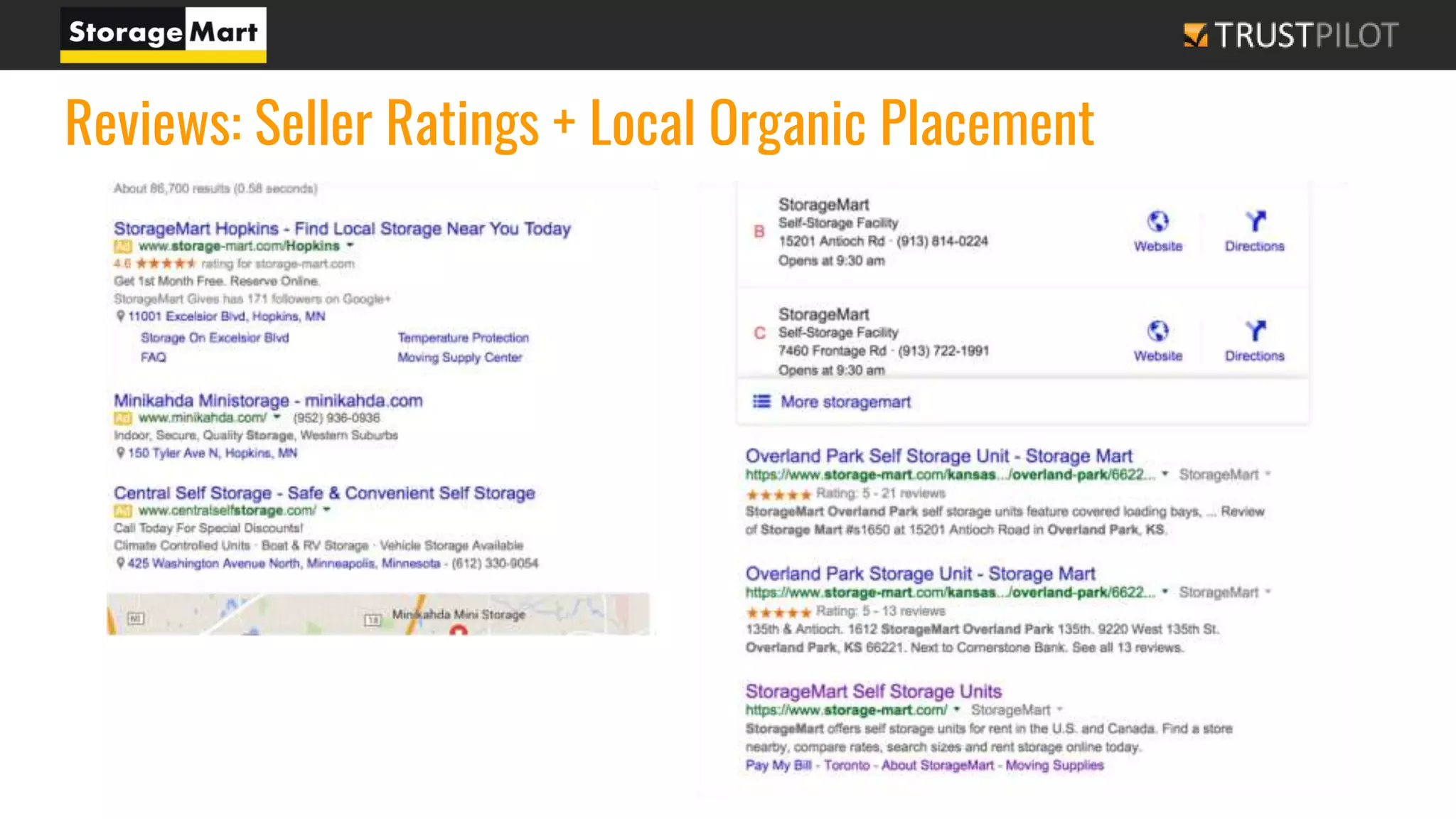
Task: Click the C marker for Frontage Rd listing
Action: click(759, 333)
